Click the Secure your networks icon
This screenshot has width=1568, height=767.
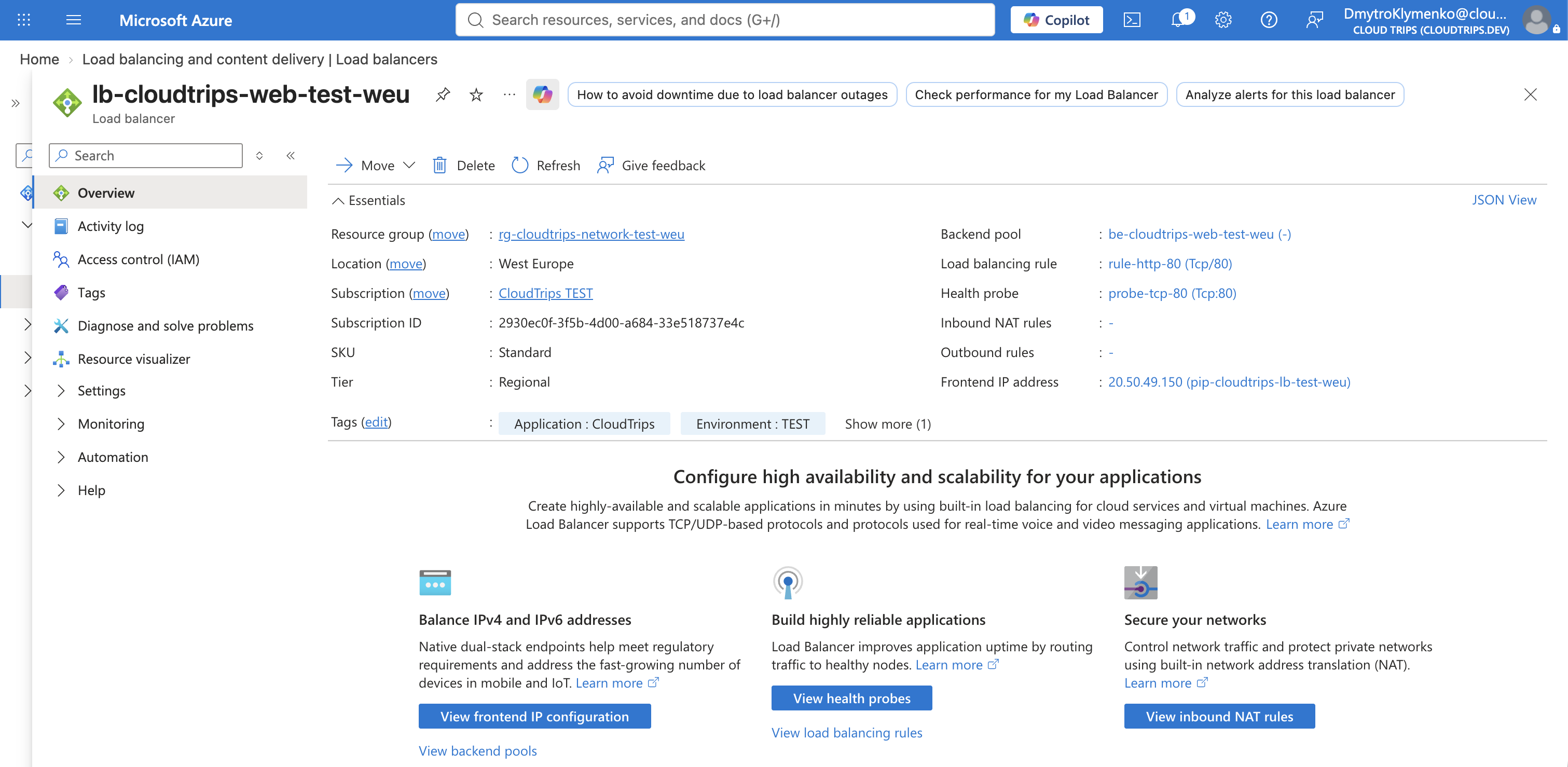click(x=1140, y=583)
